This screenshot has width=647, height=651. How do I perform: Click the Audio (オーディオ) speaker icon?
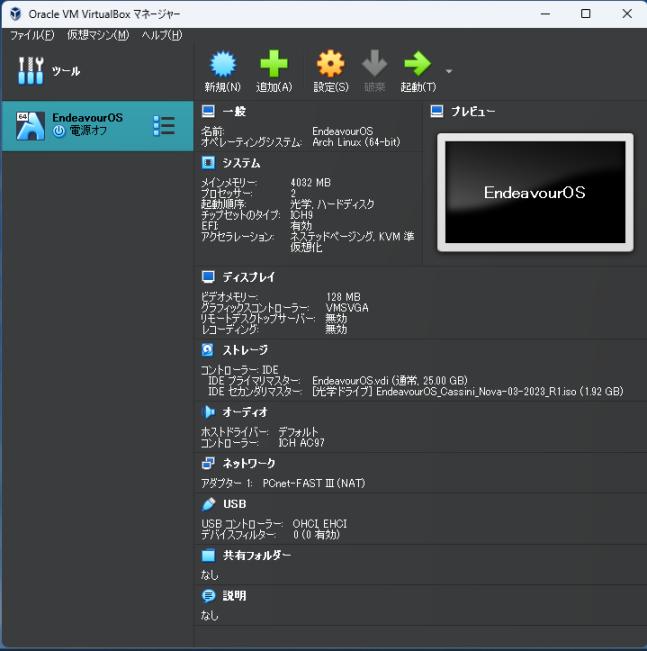point(208,412)
